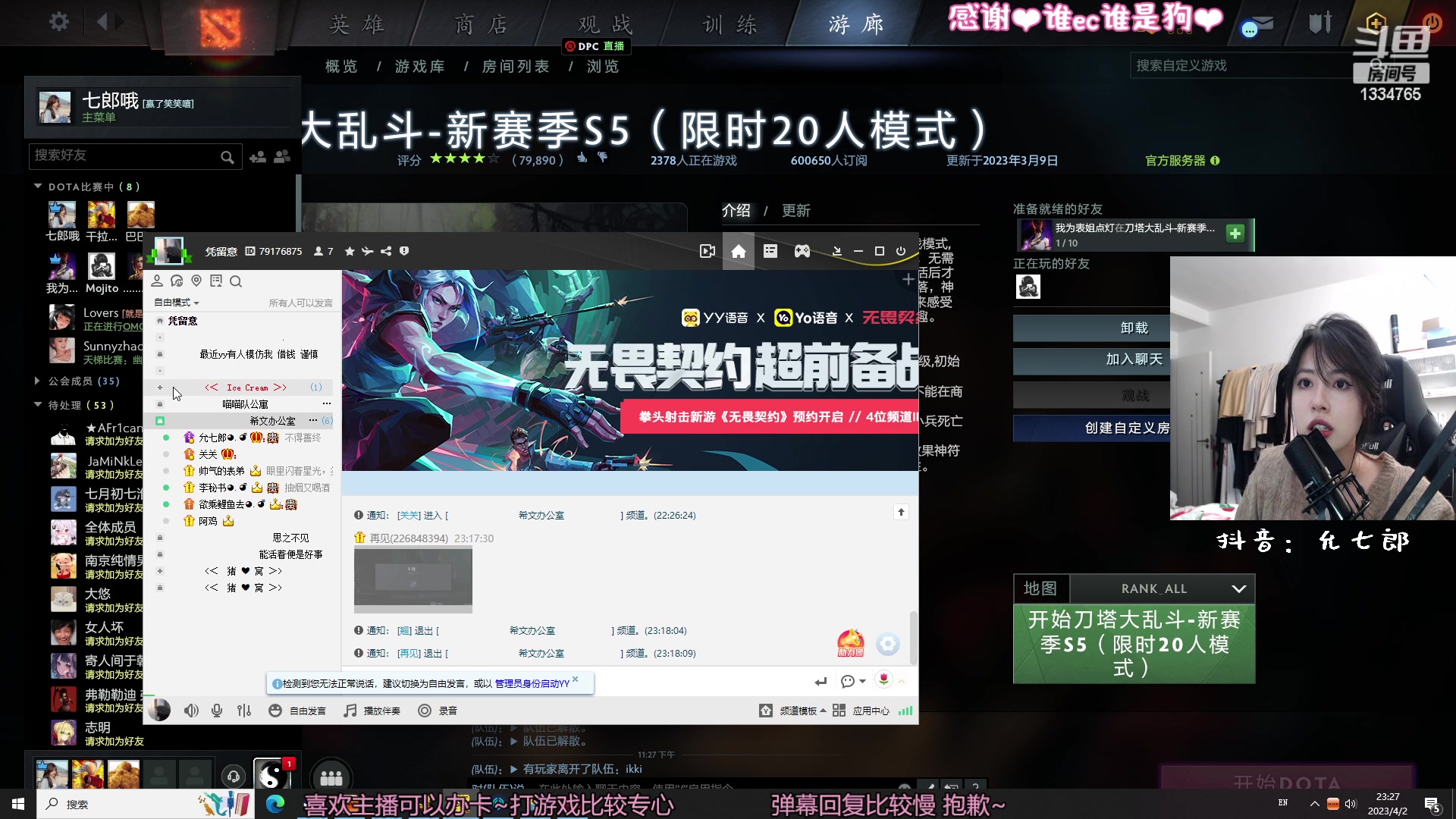Click 创建自定义房 create lobby button
Screen dimensions: 1456x819
coord(1092,428)
